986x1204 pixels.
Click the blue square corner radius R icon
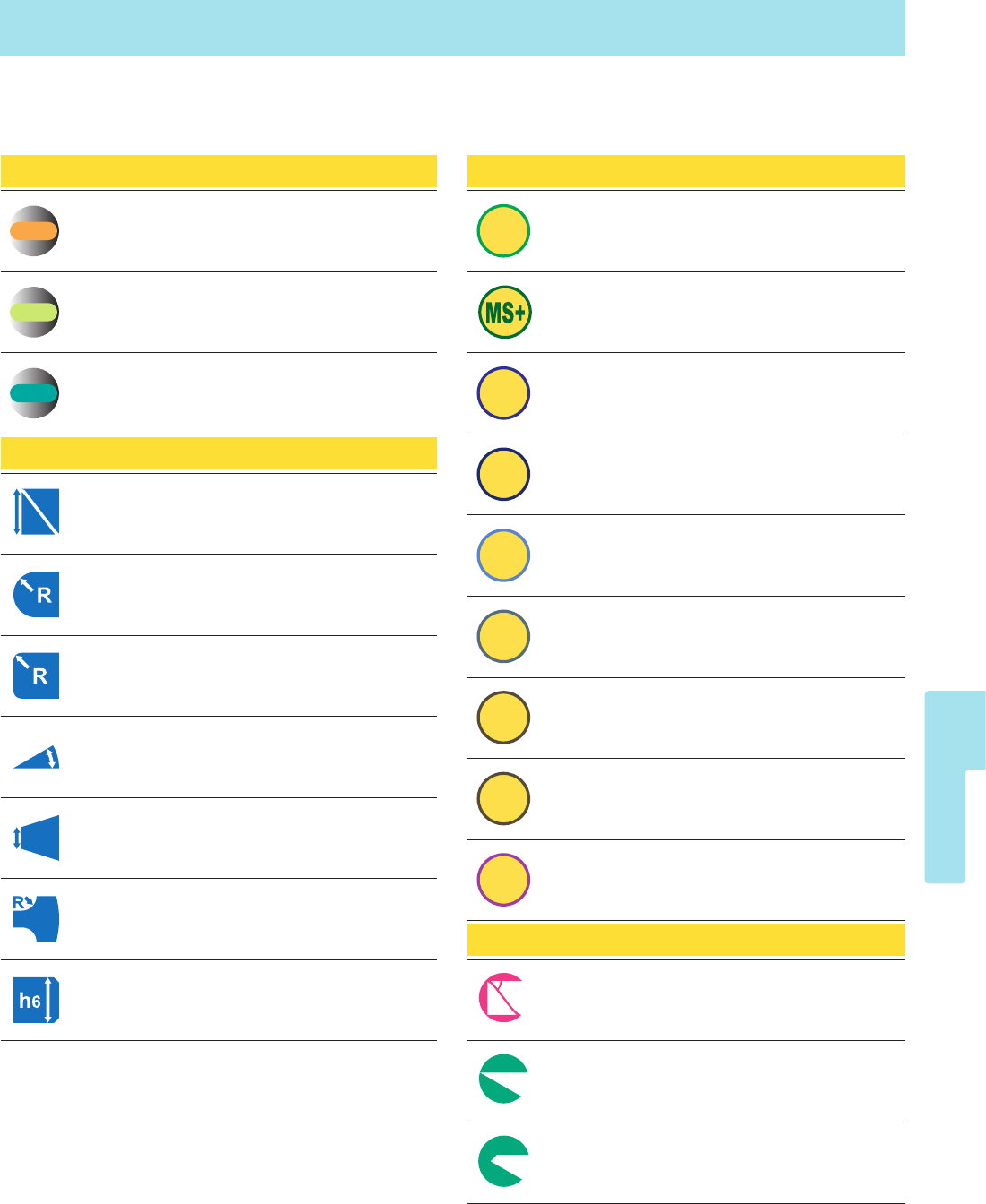pyautogui.click(x=36, y=675)
